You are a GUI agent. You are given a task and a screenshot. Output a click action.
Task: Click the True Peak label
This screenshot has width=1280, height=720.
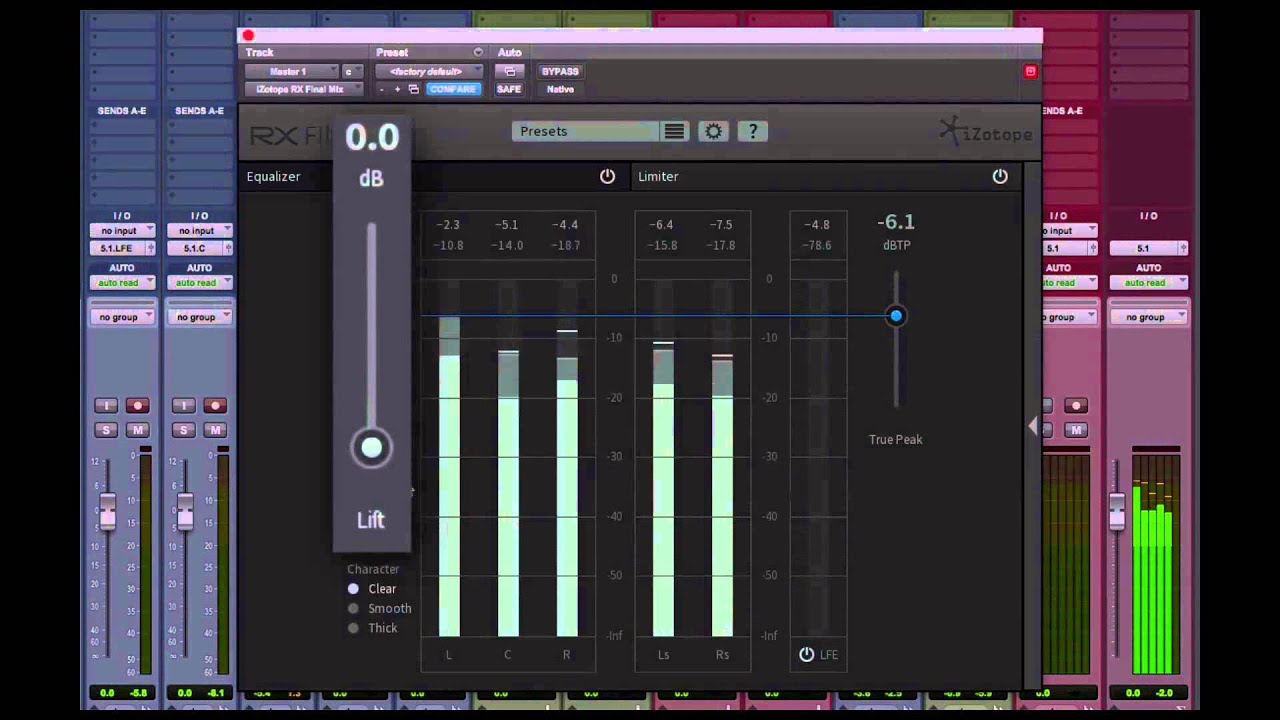[x=896, y=439]
